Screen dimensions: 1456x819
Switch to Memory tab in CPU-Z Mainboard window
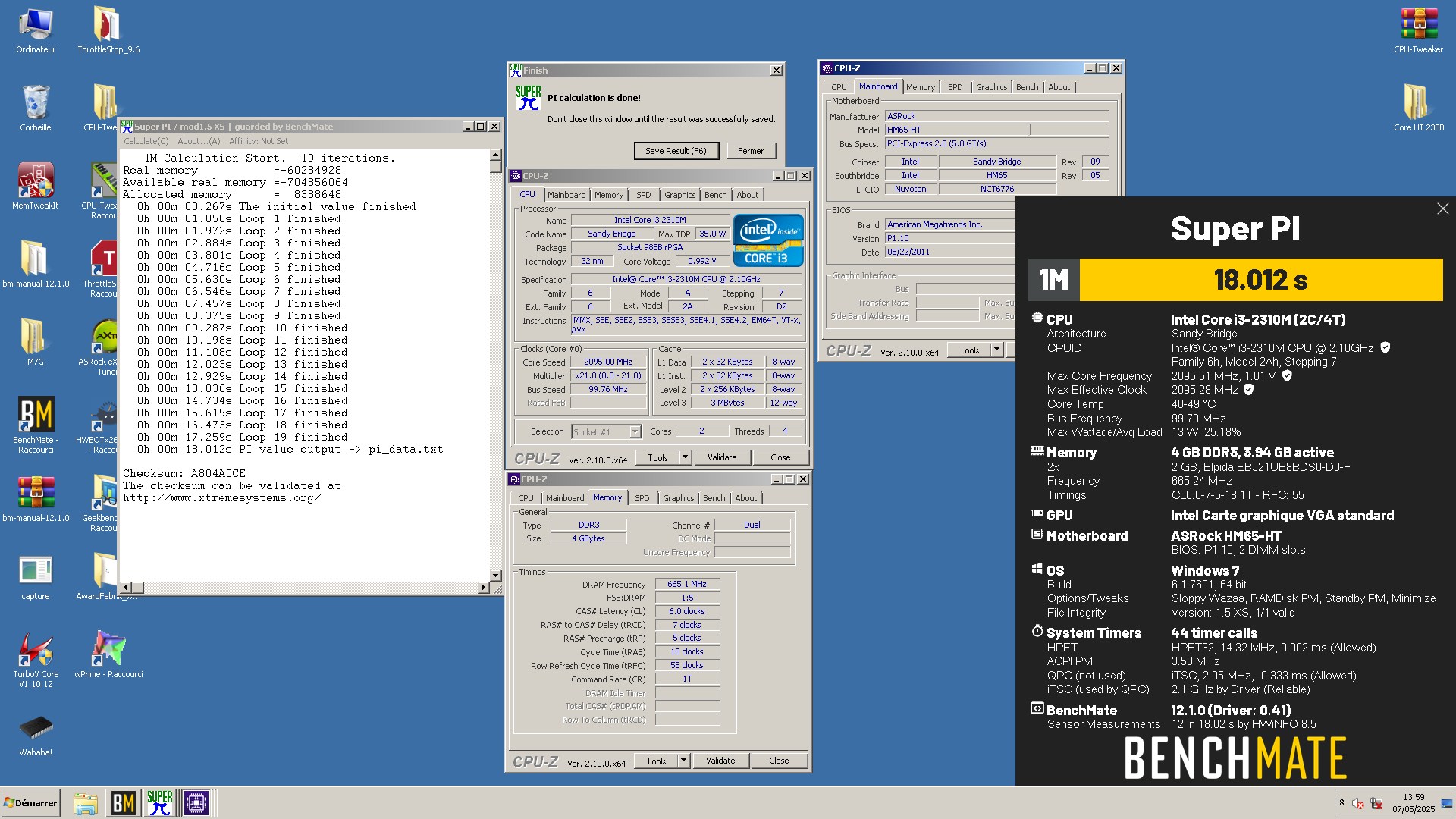[x=921, y=87]
